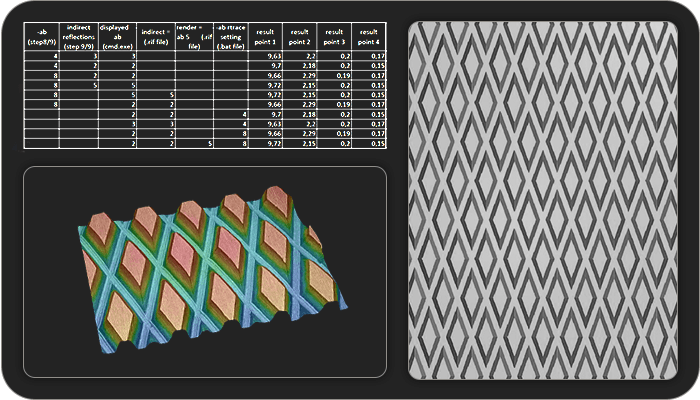This screenshot has width=700, height=400.
Task: Click the '3' in the indirect reflections column
Action: pyautogui.click(x=95, y=56)
